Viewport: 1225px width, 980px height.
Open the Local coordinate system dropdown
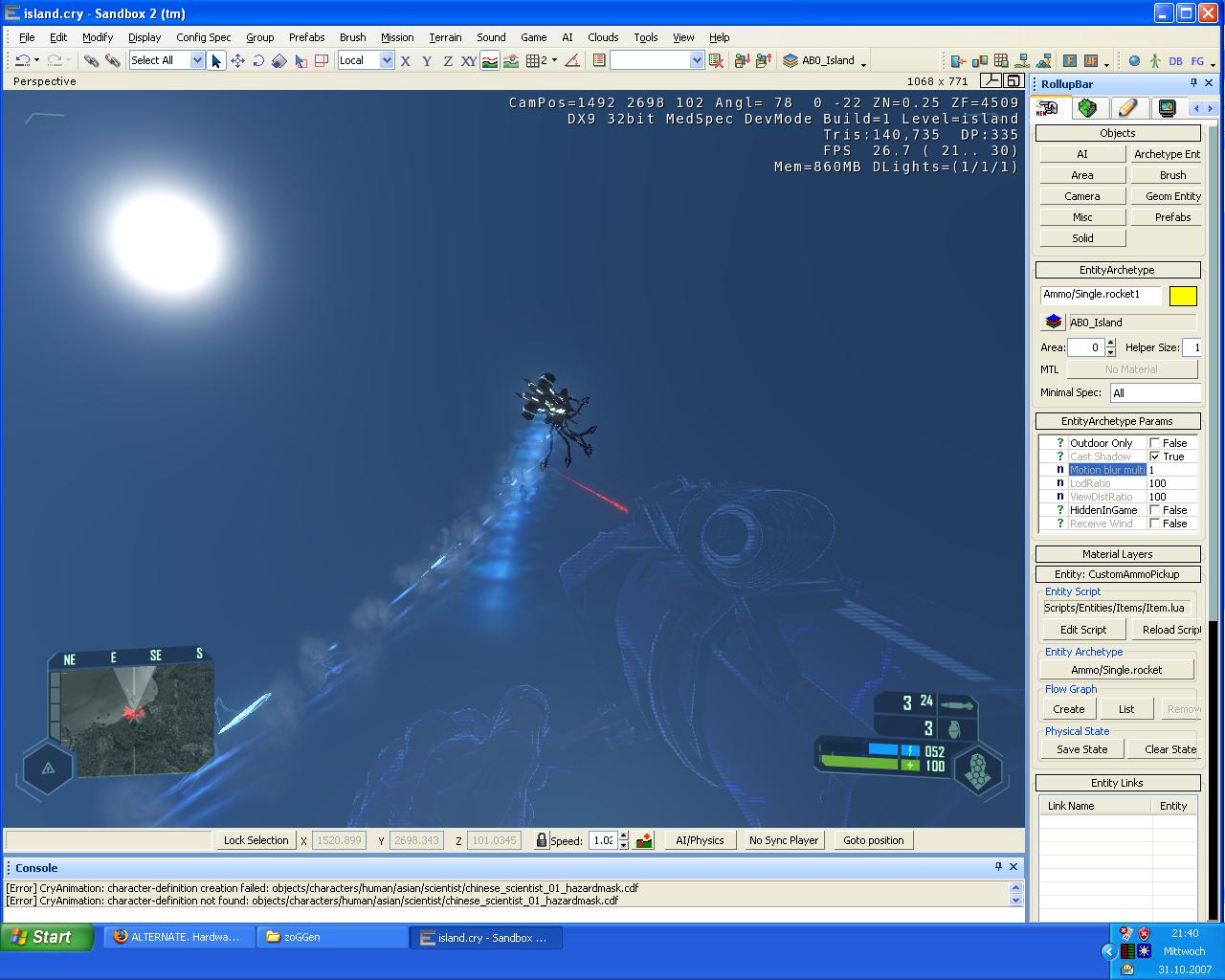(x=387, y=60)
